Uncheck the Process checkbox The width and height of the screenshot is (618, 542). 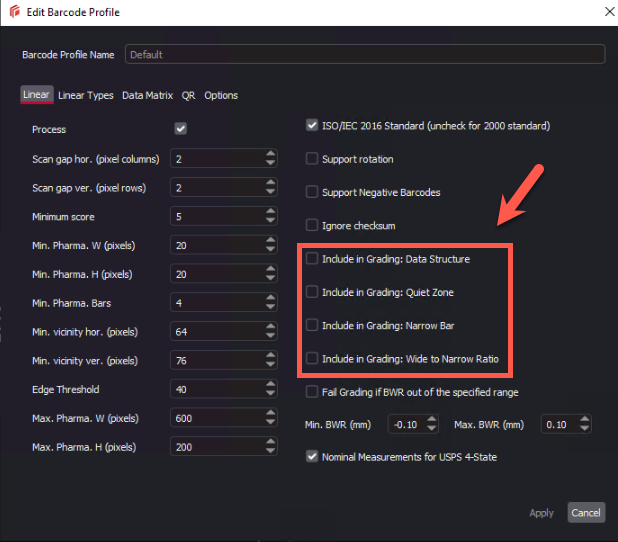pos(181,129)
